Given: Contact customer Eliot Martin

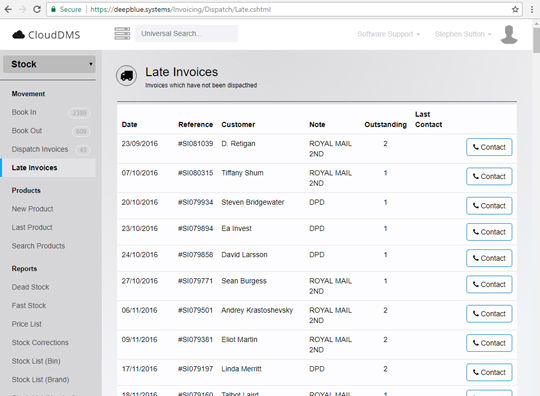Looking at the screenshot, I should [x=489, y=343].
